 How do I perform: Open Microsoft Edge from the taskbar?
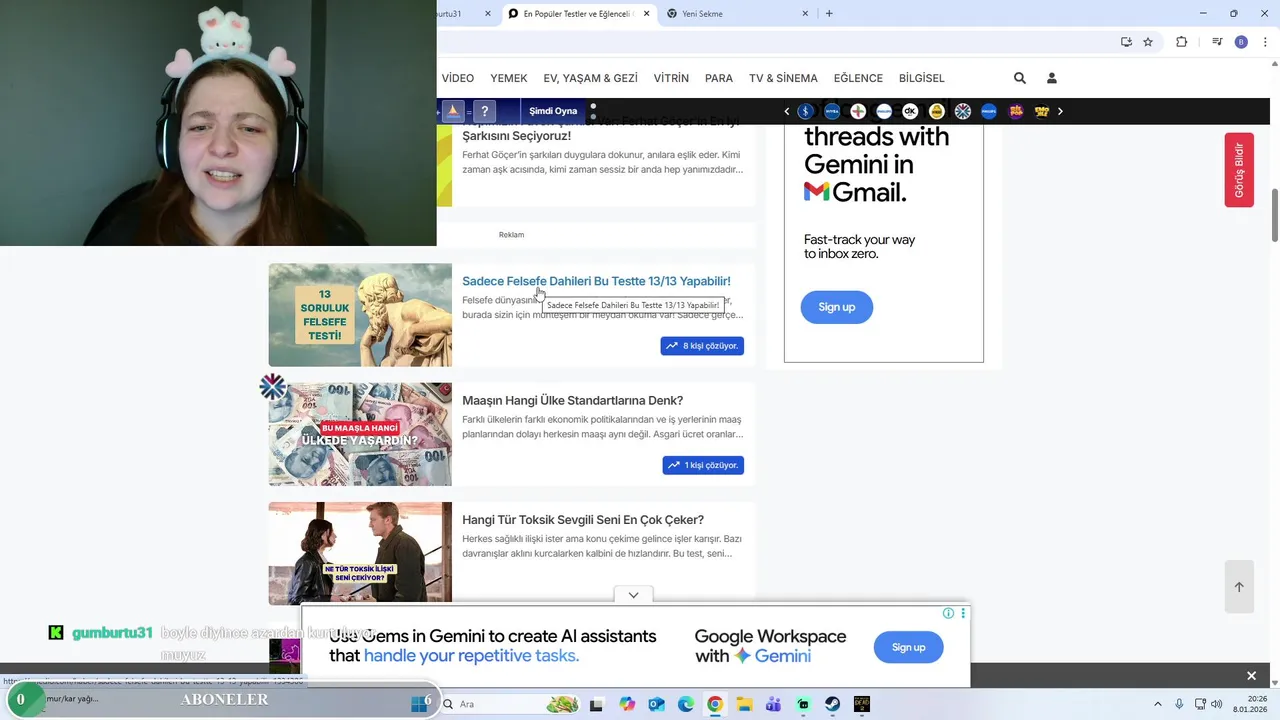coord(686,704)
